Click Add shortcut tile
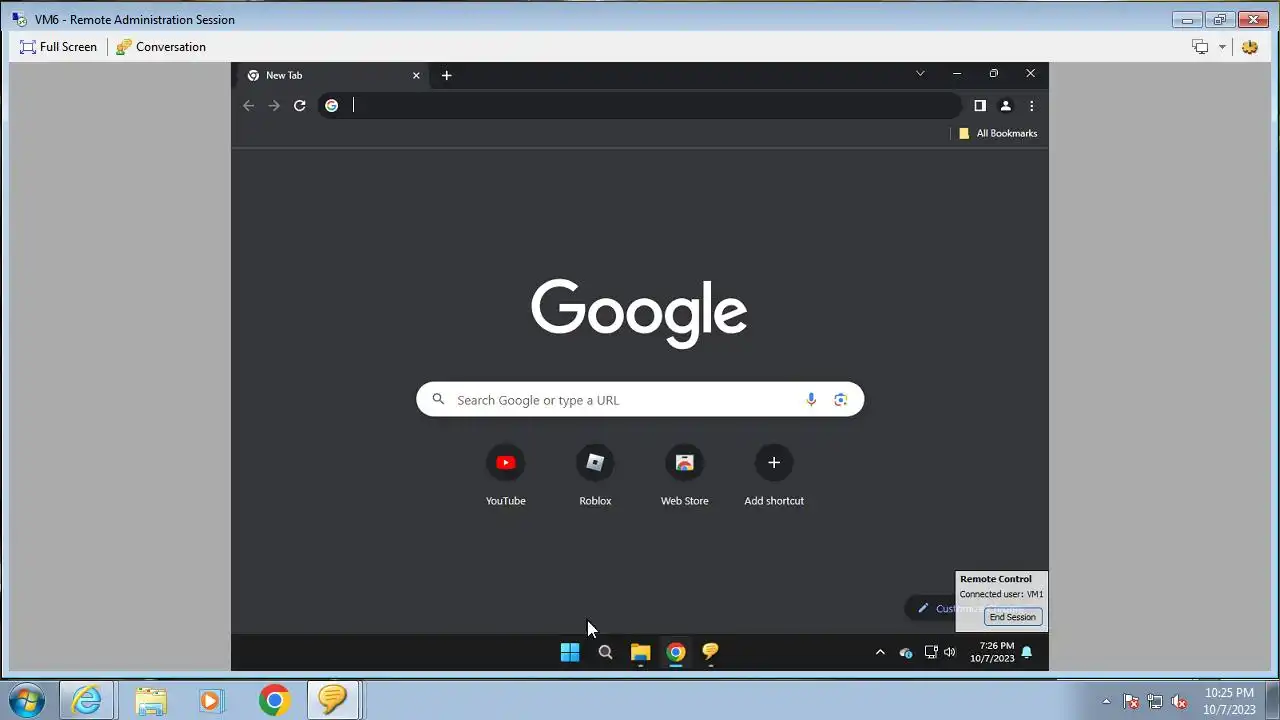The width and height of the screenshot is (1280, 720). (774, 476)
